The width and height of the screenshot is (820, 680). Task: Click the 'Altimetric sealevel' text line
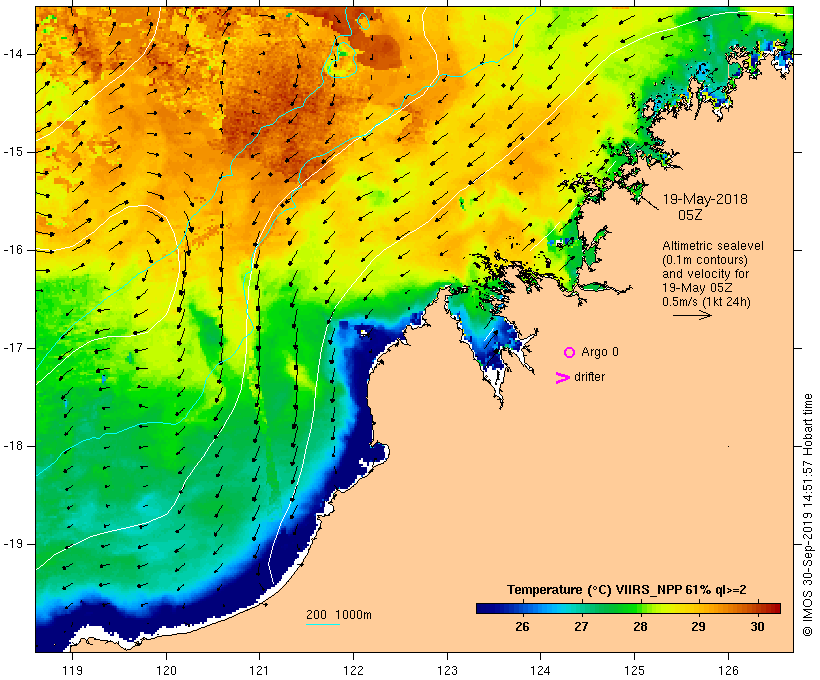713,246
